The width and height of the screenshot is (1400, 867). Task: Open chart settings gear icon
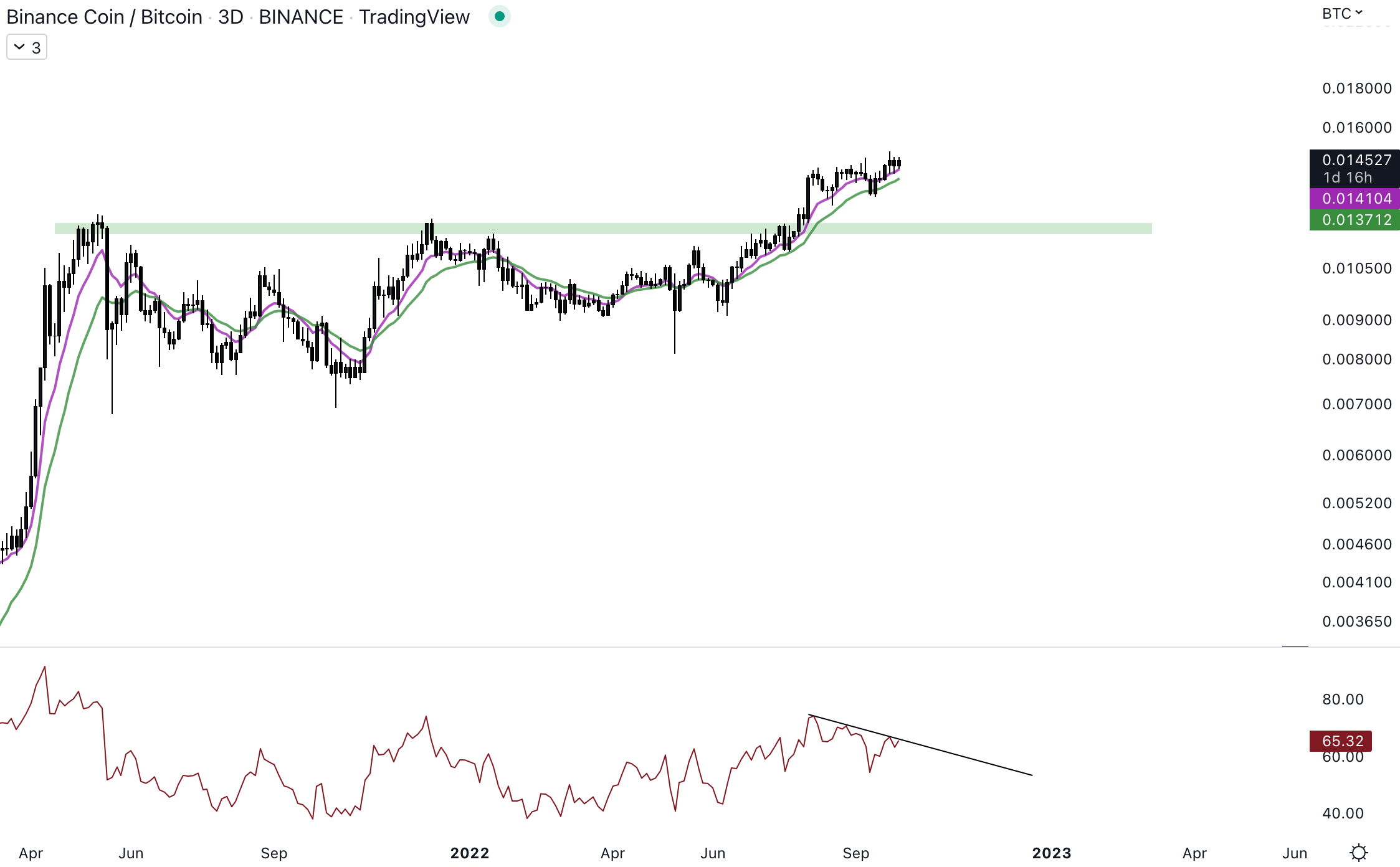coord(1358,852)
